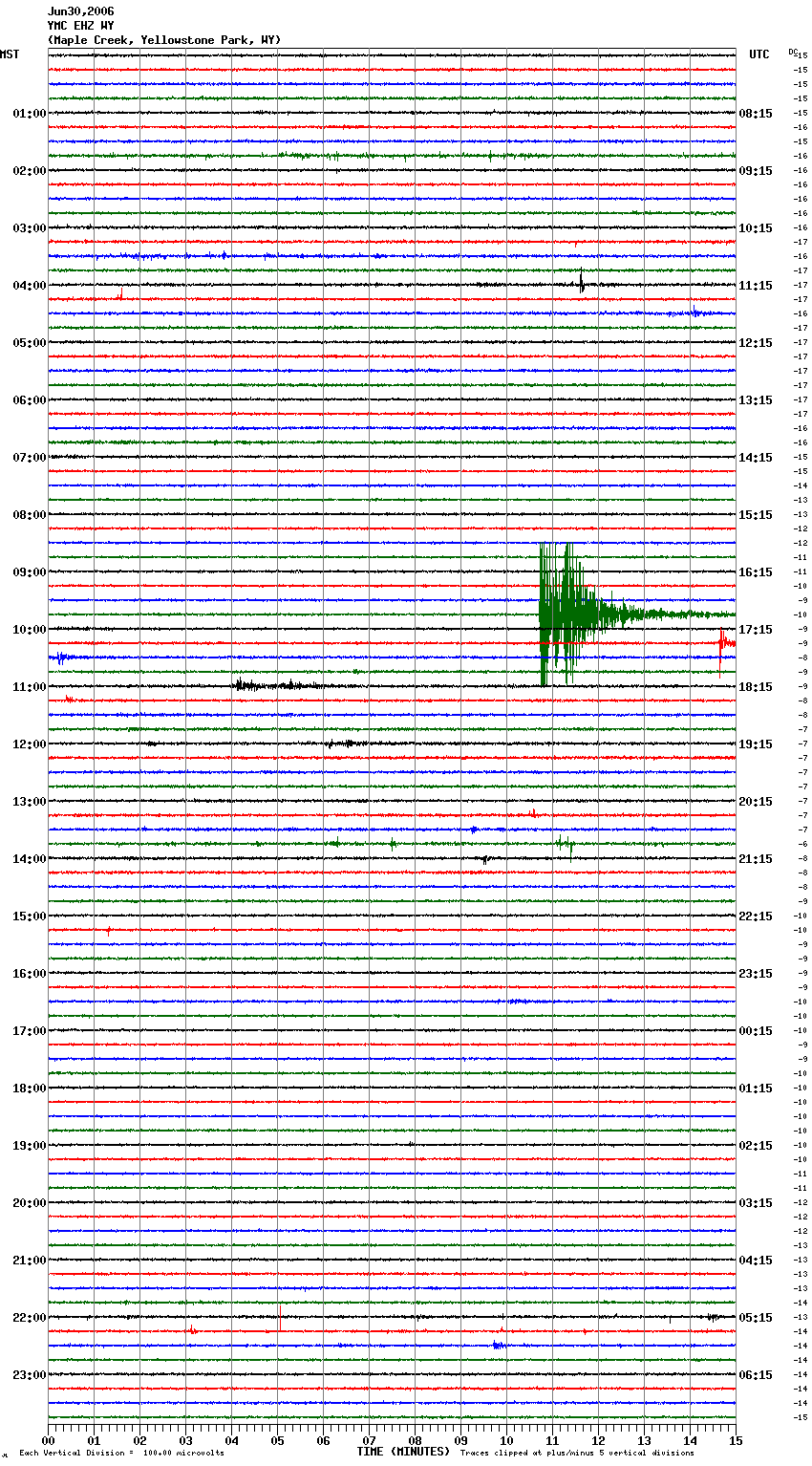
Task: Click the 14:15 UTC time label
Action: (x=756, y=458)
